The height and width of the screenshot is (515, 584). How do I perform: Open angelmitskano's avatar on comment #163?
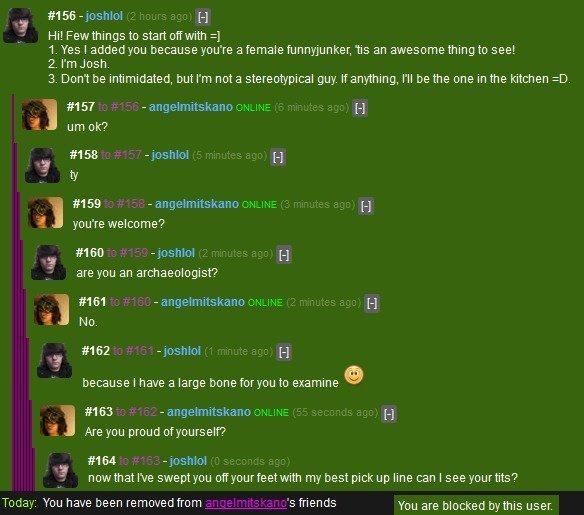(57, 420)
